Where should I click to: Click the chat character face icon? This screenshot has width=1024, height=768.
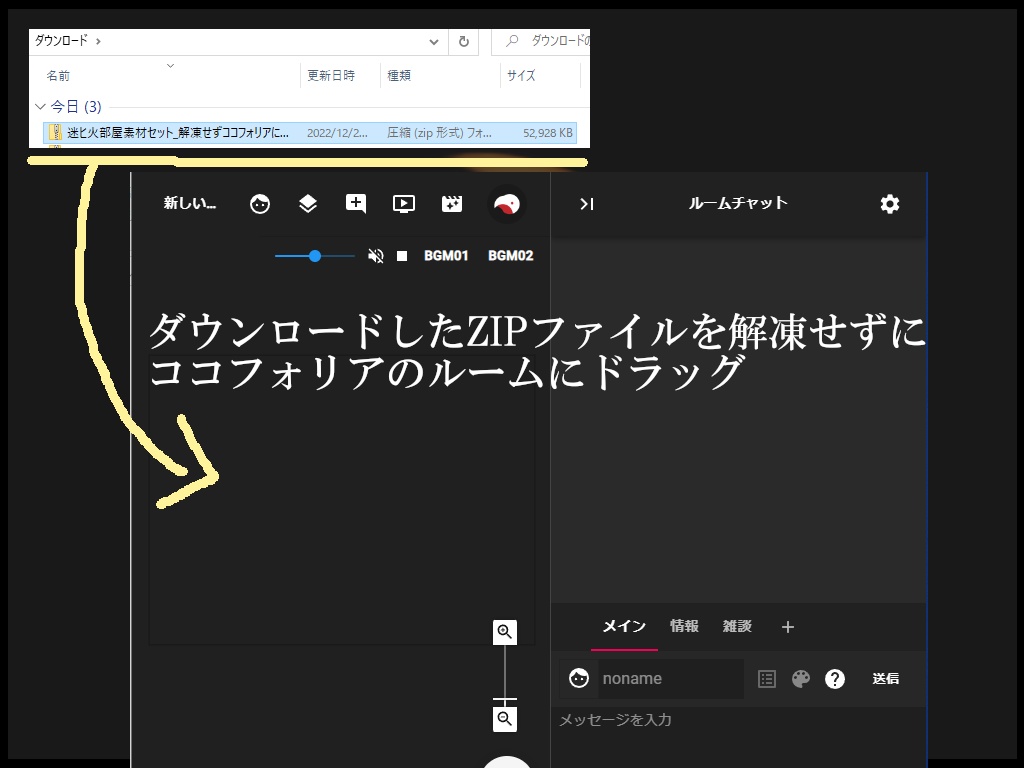tap(579, 679)
